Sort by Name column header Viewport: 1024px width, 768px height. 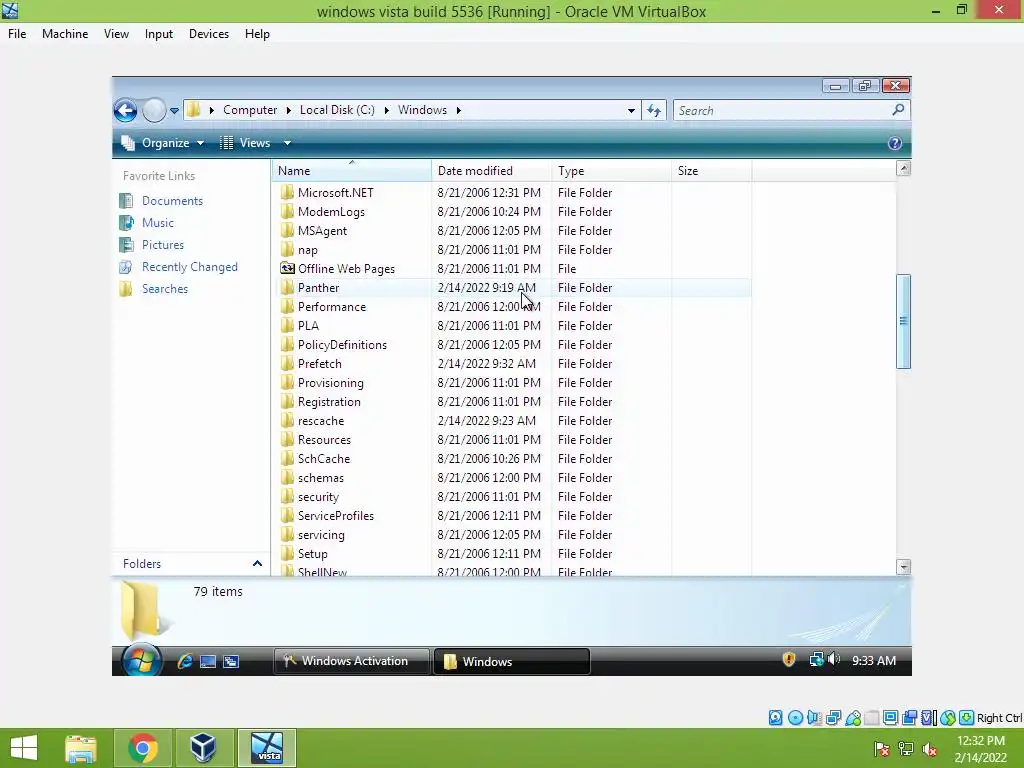[351, 170]
